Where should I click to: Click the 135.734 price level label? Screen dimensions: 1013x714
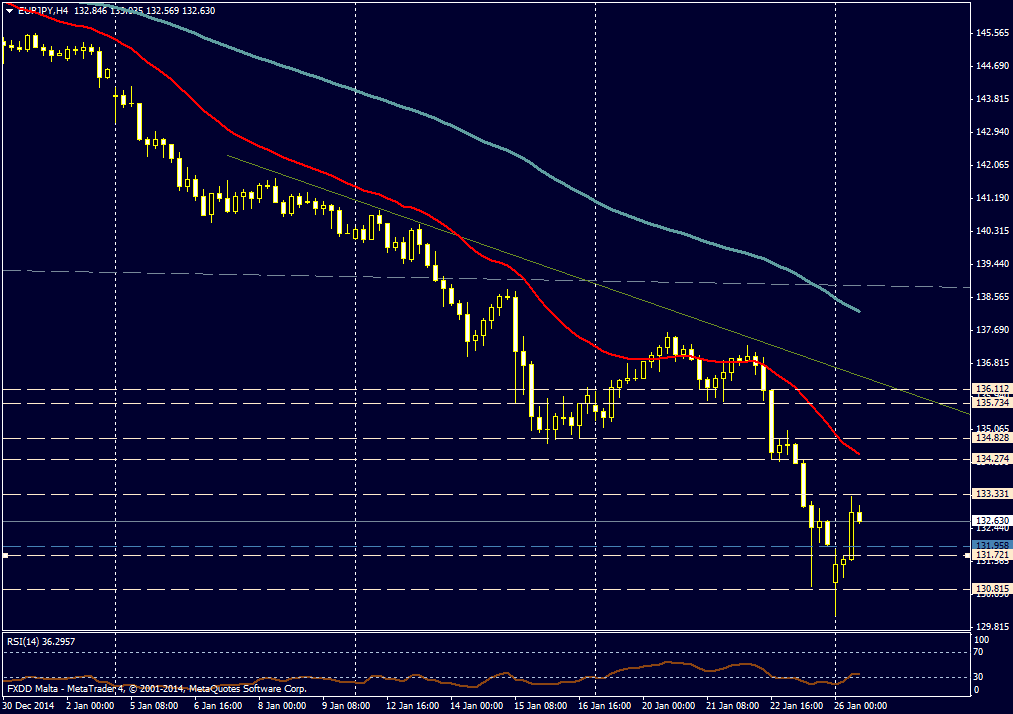[x=989, y=403]
